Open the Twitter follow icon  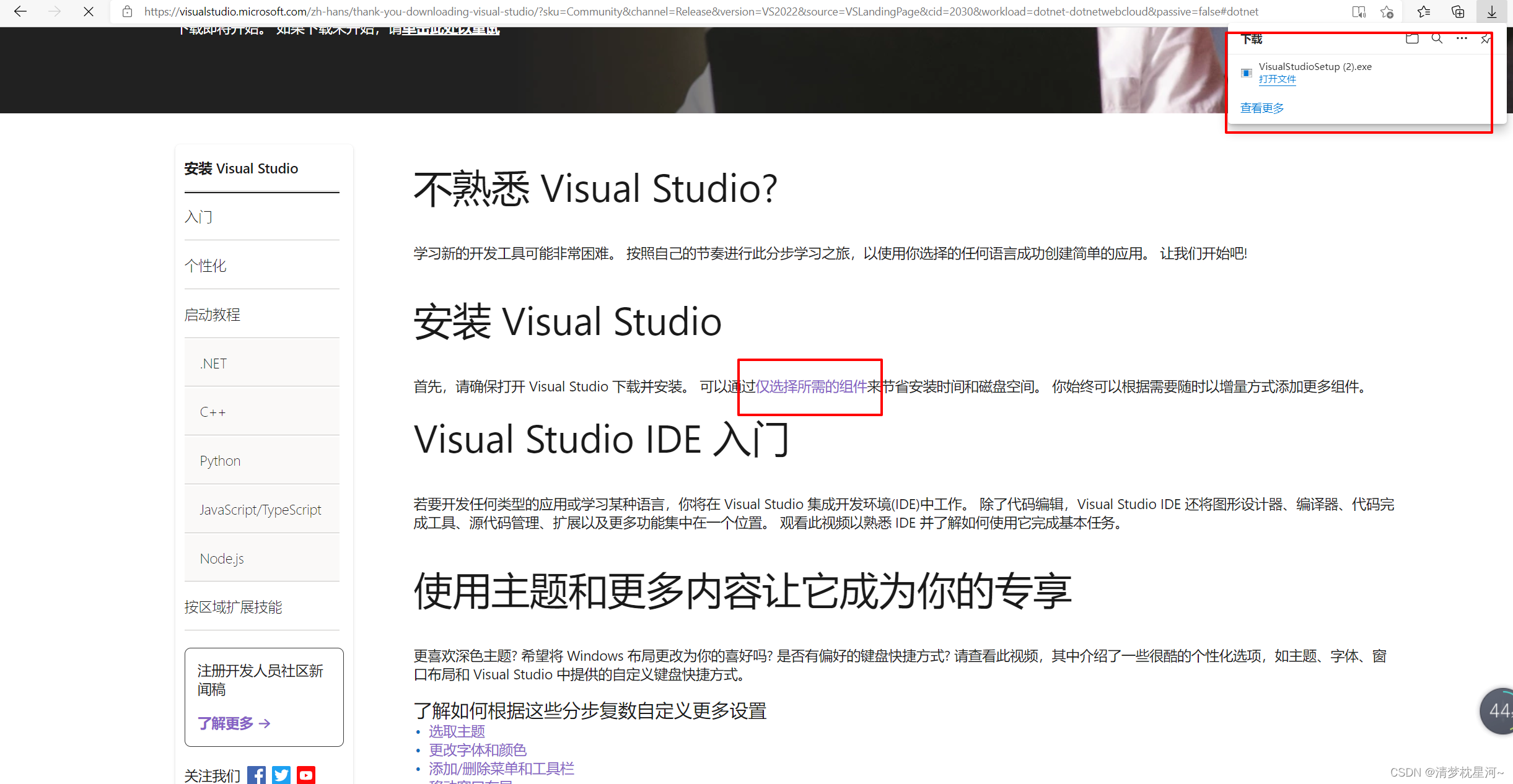(281, 775)
